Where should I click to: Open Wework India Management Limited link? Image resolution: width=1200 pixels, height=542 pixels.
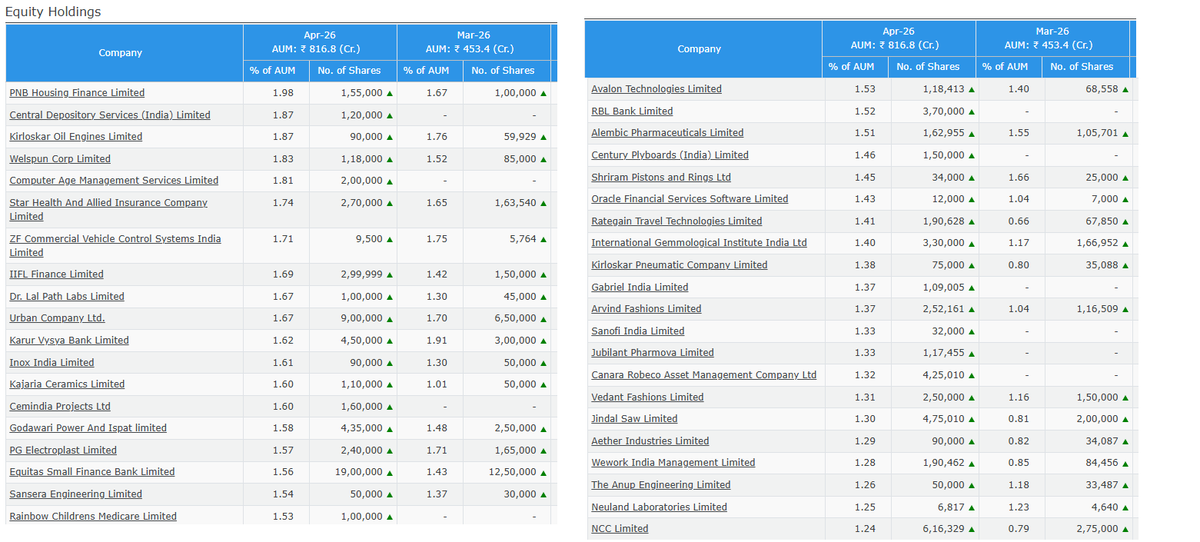[x=673, y=463]
